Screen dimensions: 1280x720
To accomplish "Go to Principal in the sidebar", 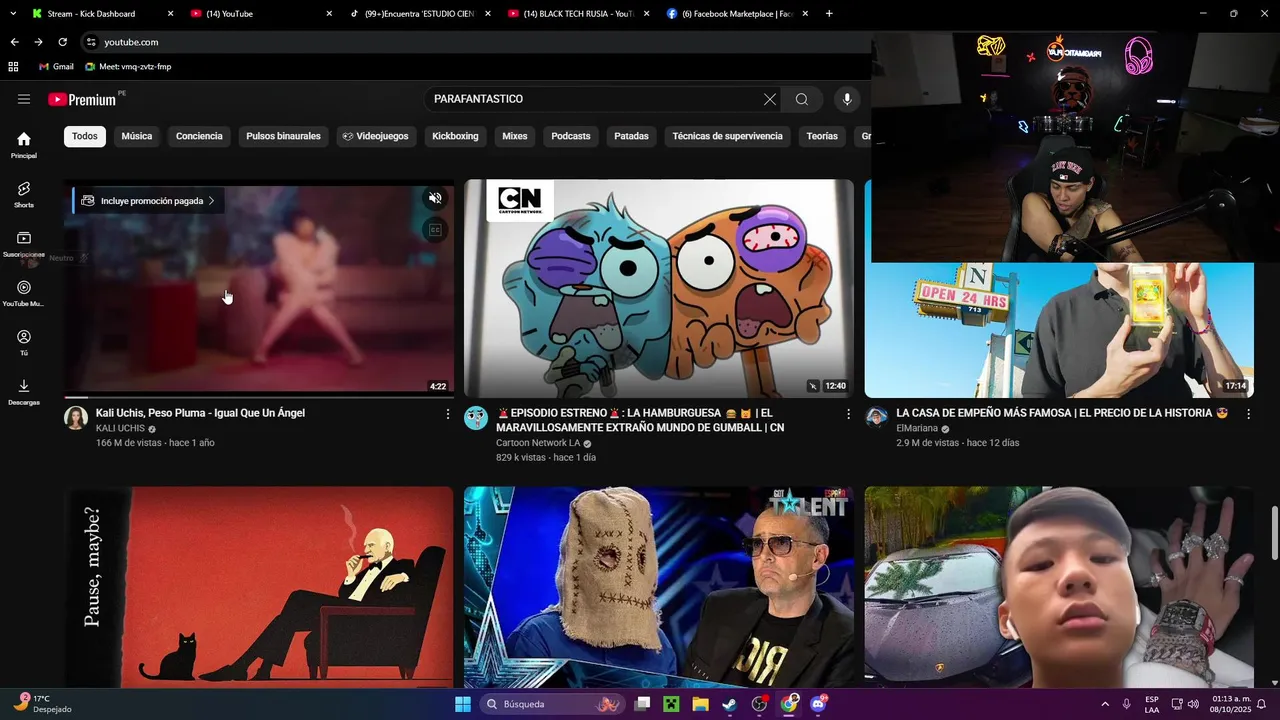I will (24, 145).
